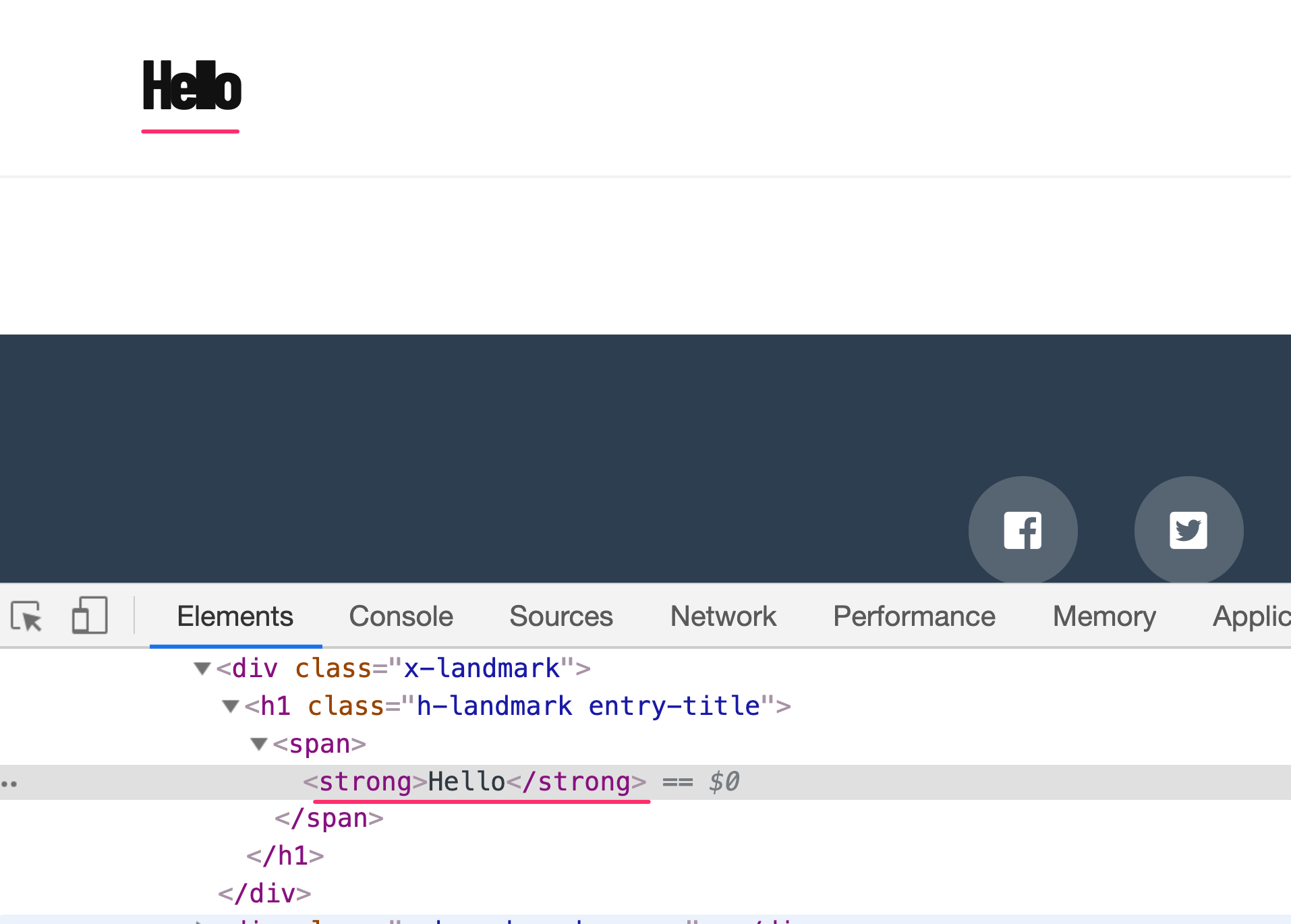Select the closing span tag line
Screen dimensions: 1291x924
[329, 819]
